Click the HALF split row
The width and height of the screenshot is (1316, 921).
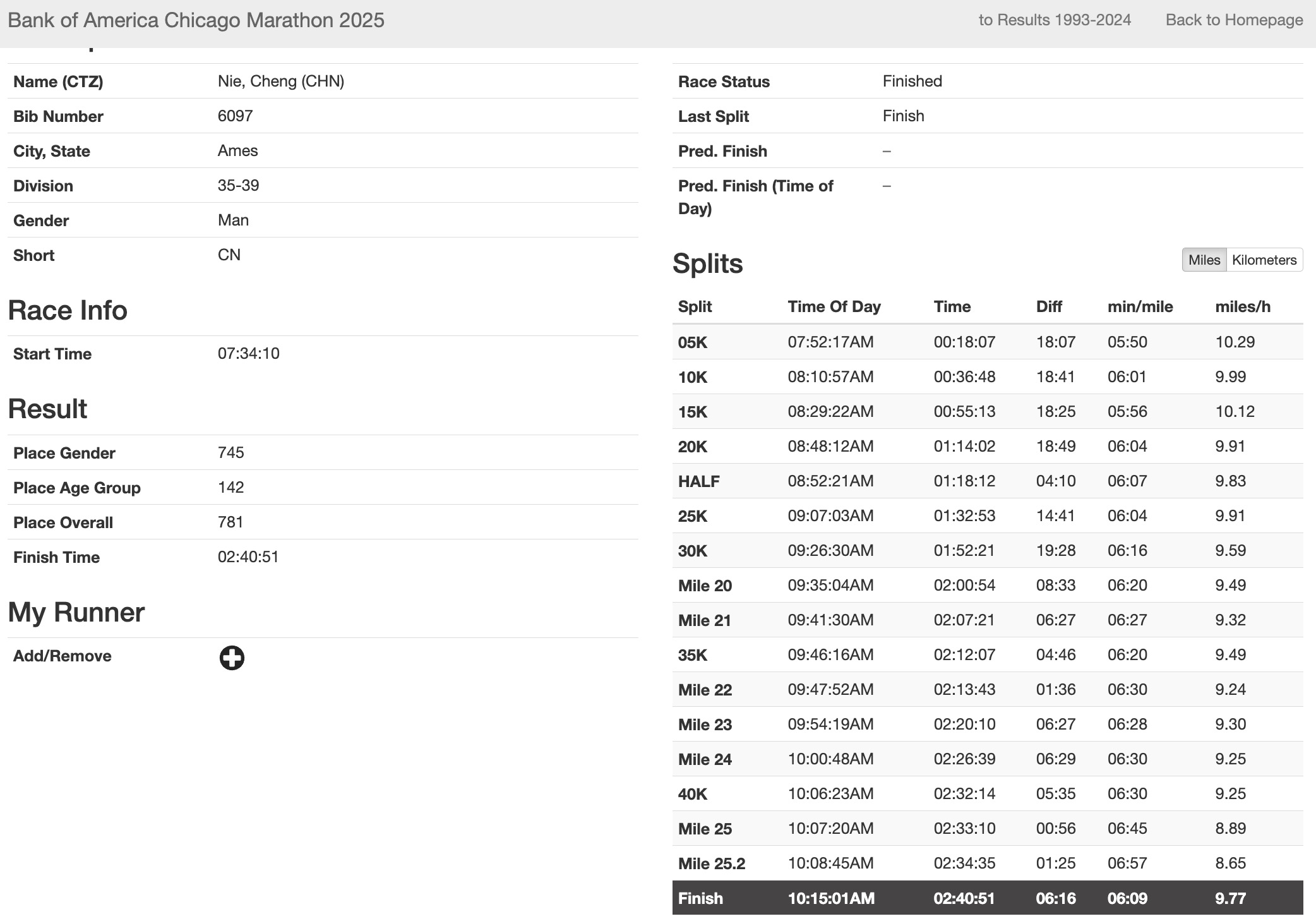tap(987, 481)
